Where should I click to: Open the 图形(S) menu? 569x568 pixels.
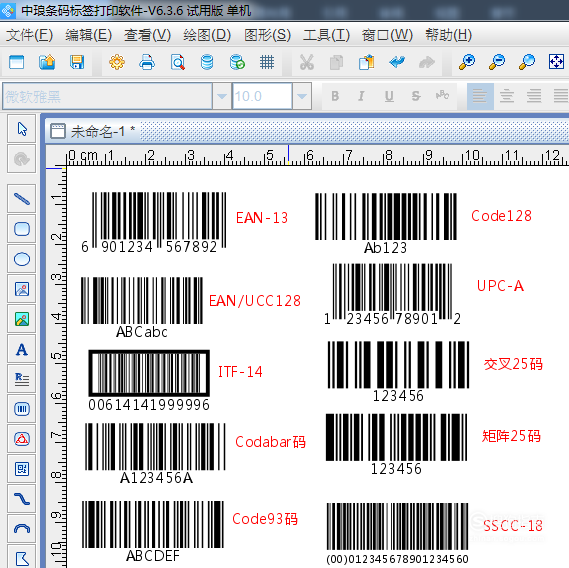[x=267, y=35]
